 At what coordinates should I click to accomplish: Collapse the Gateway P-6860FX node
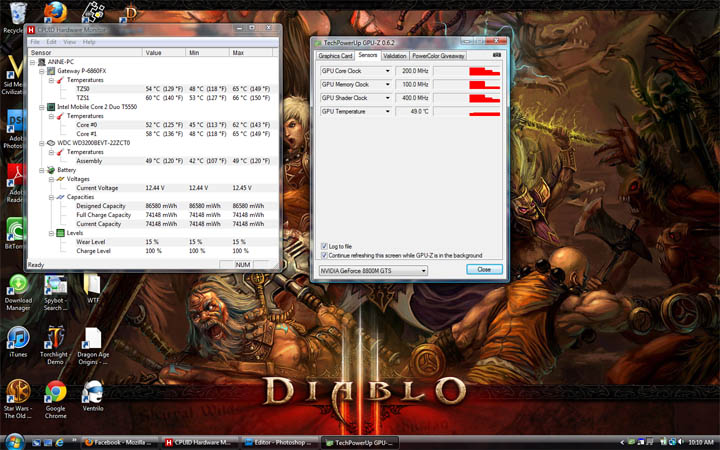coord(42,71)
